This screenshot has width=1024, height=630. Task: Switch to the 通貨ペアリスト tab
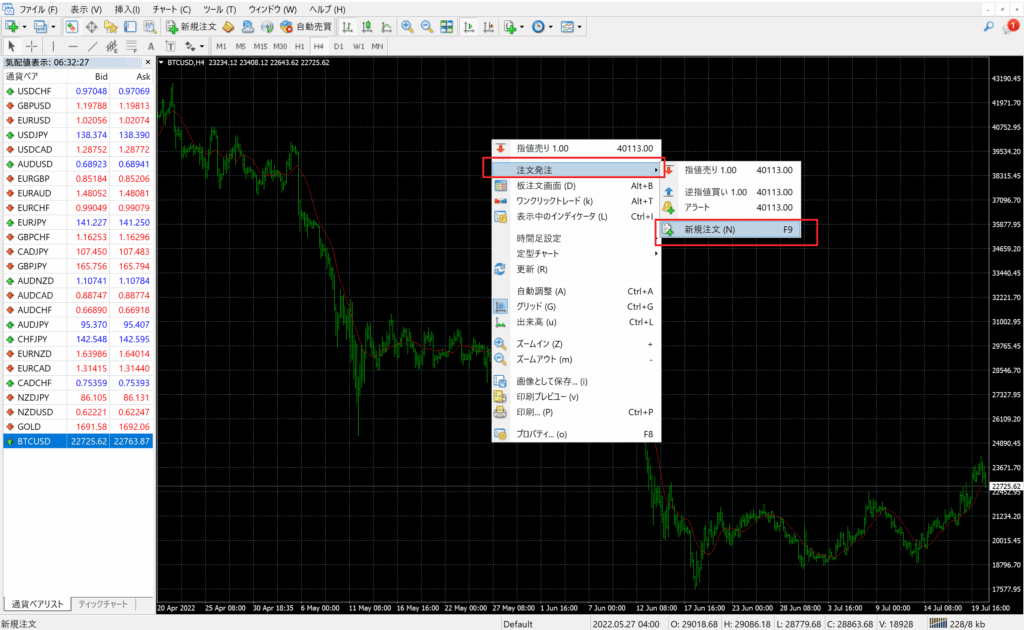[x=37, y=604]
